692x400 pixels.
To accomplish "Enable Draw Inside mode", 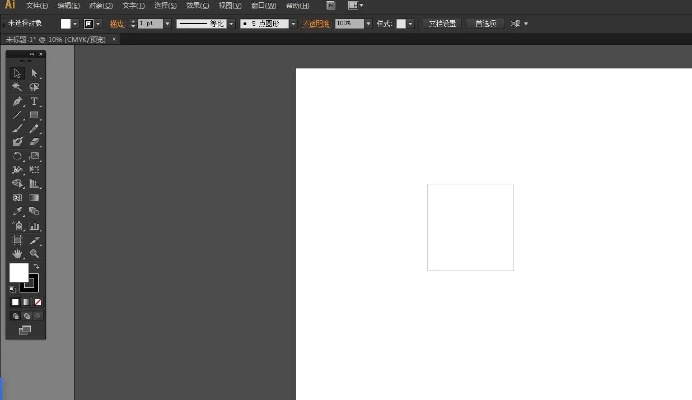I will pos(38,316).
